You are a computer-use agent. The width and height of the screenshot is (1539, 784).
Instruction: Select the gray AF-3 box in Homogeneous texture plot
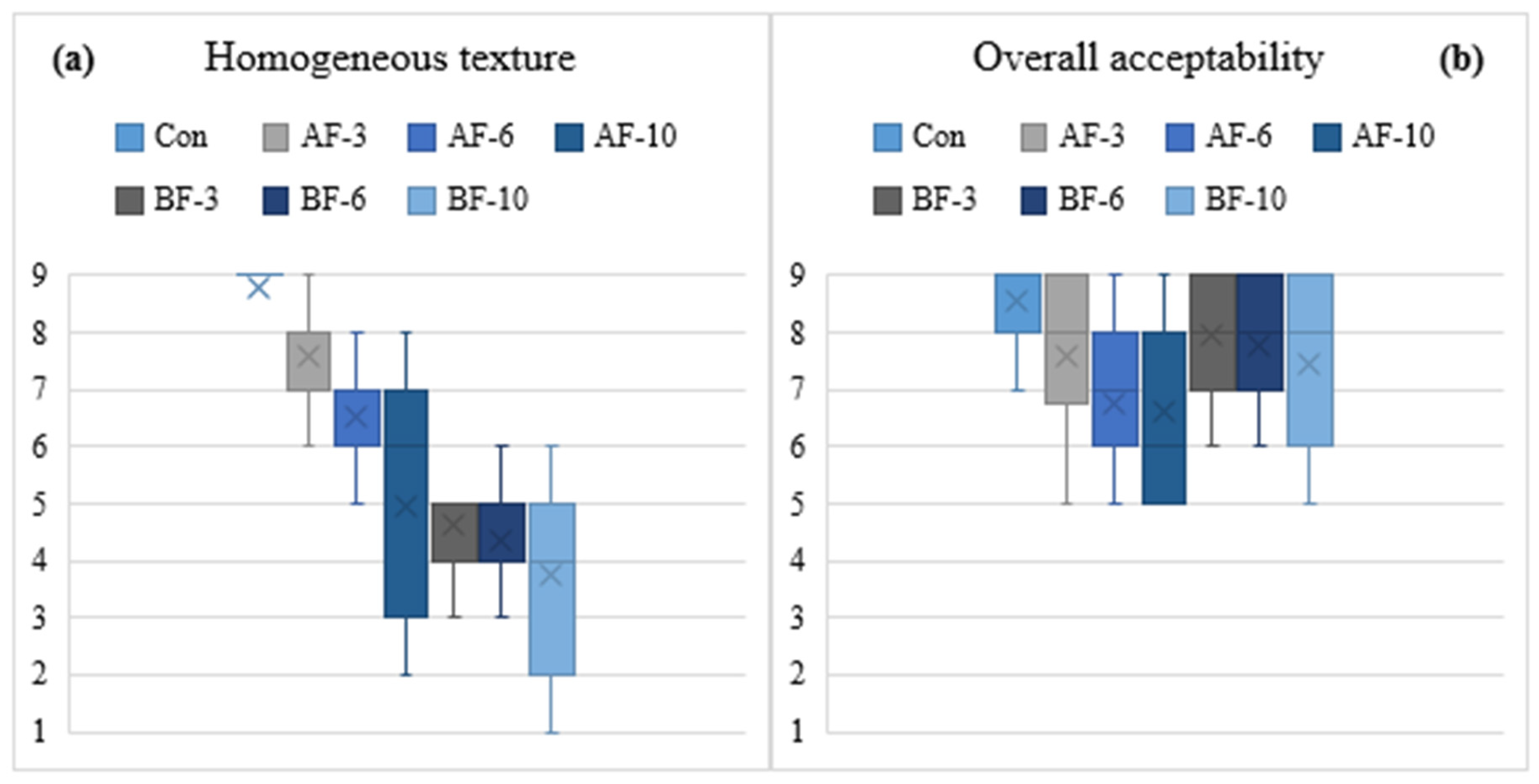point(309,361)
